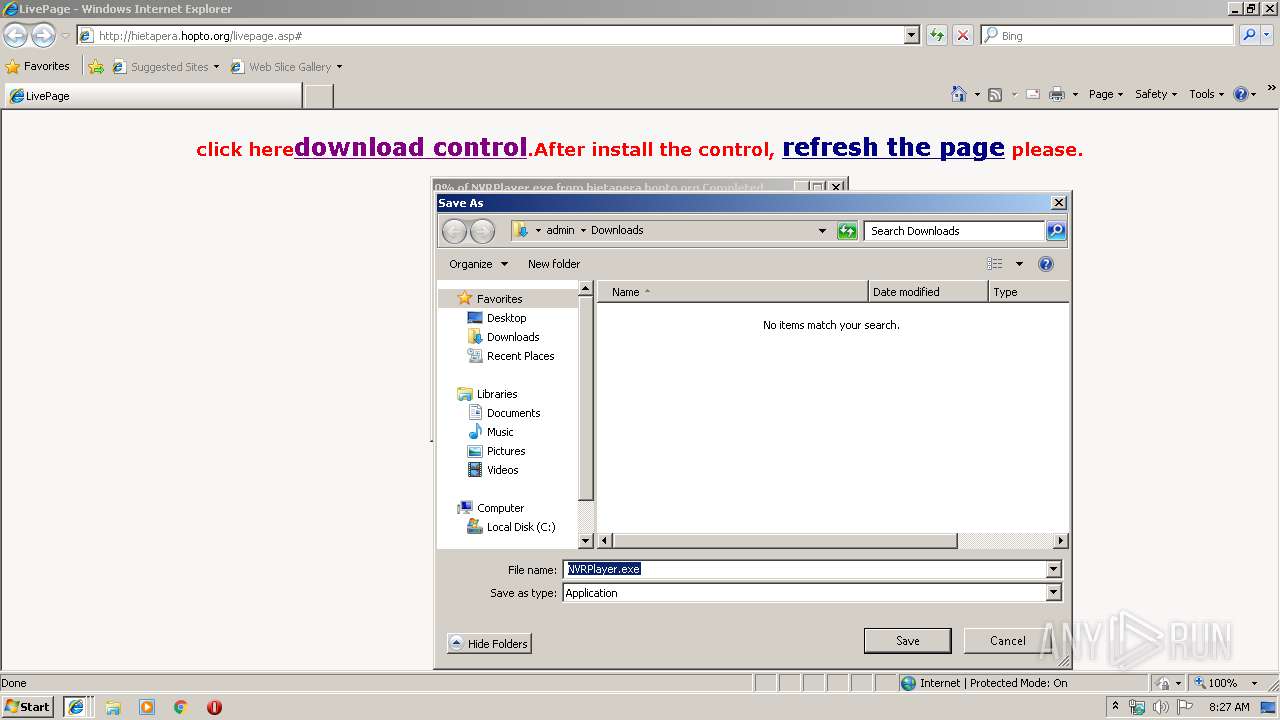Click the IE Back navigation button
The image size is (1280, 720).
click(x=15, y=35)
